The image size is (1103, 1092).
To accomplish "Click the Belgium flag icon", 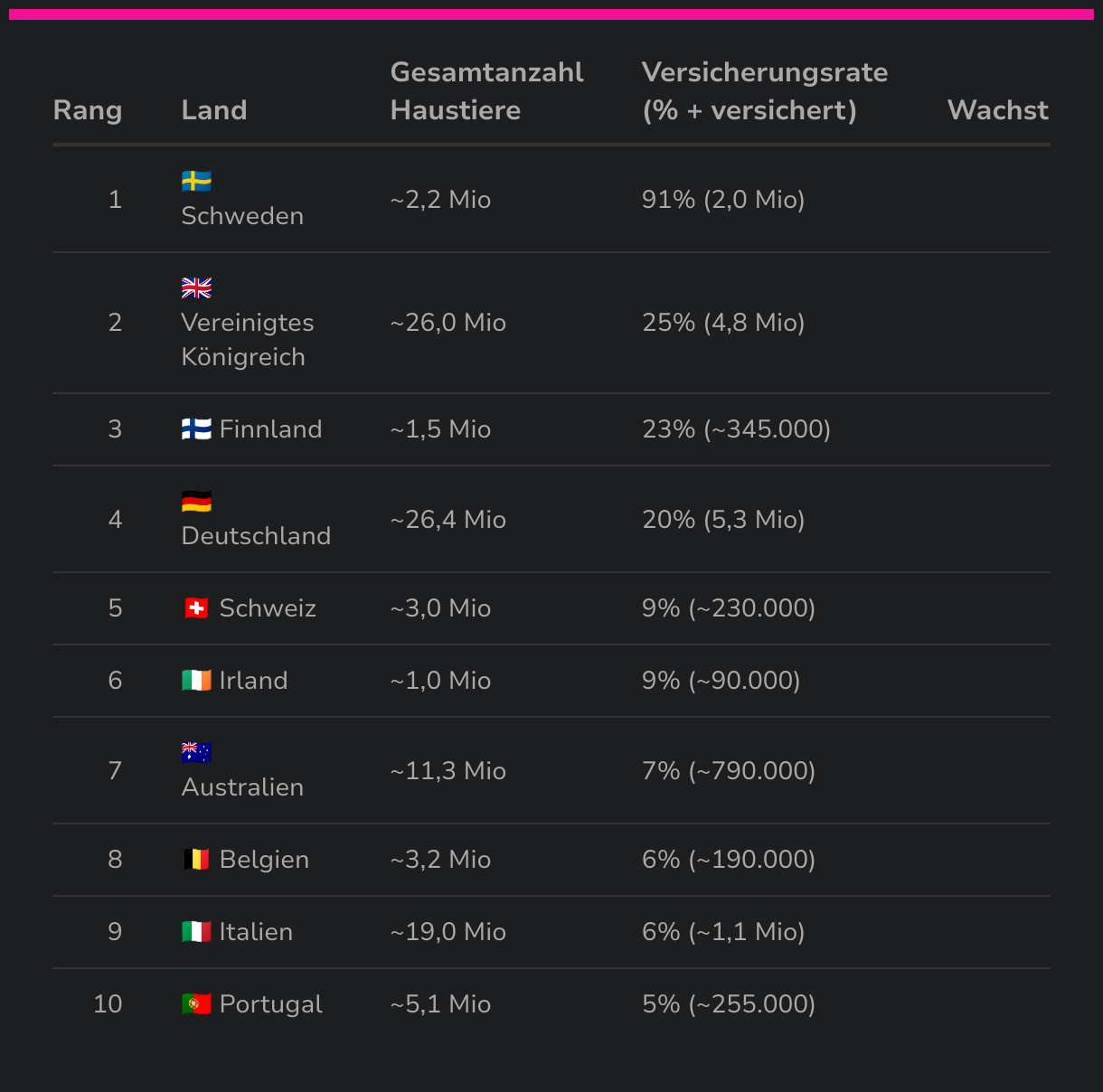I will (196, 860).
